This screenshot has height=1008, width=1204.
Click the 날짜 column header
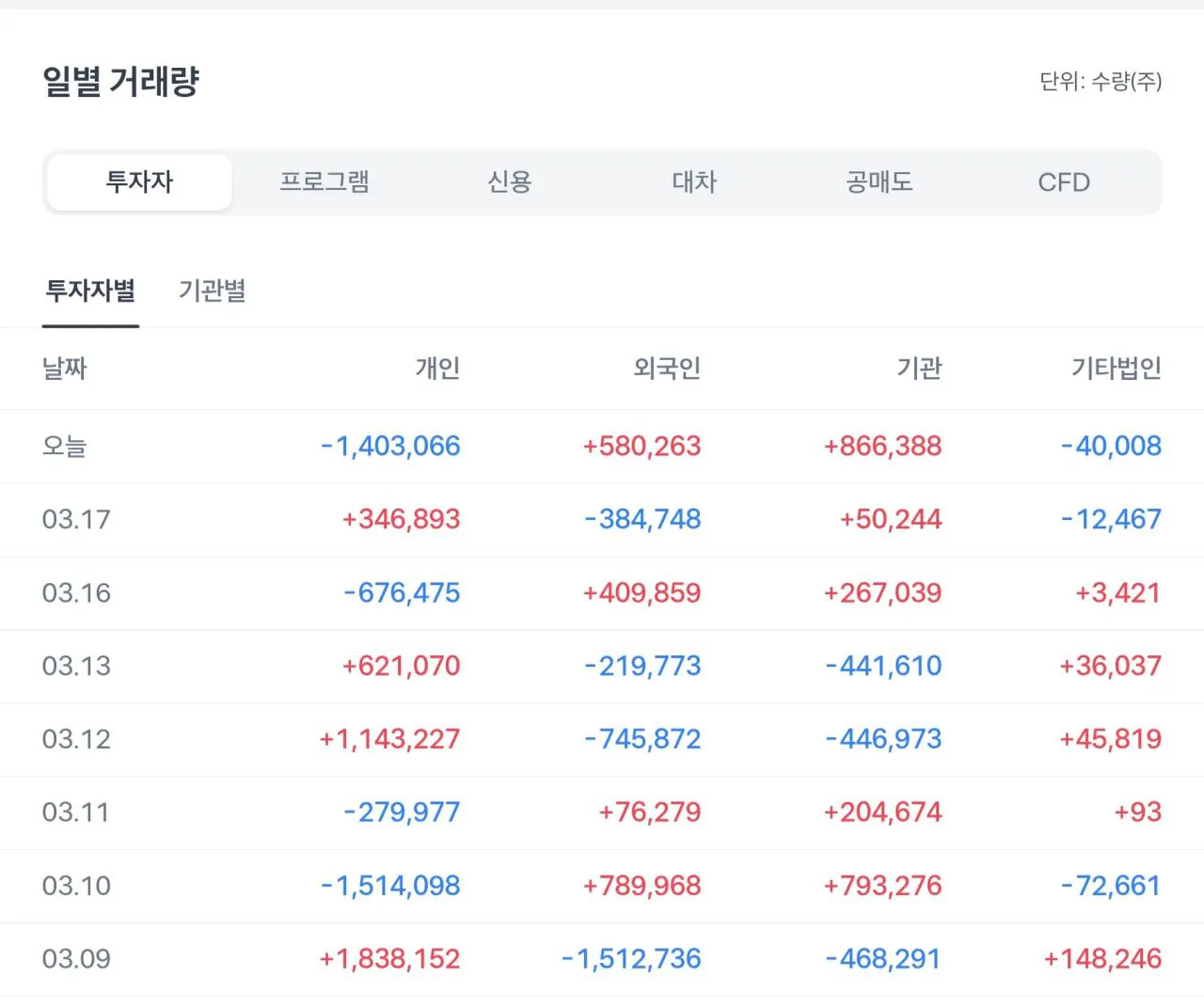[x=64, y=369]
